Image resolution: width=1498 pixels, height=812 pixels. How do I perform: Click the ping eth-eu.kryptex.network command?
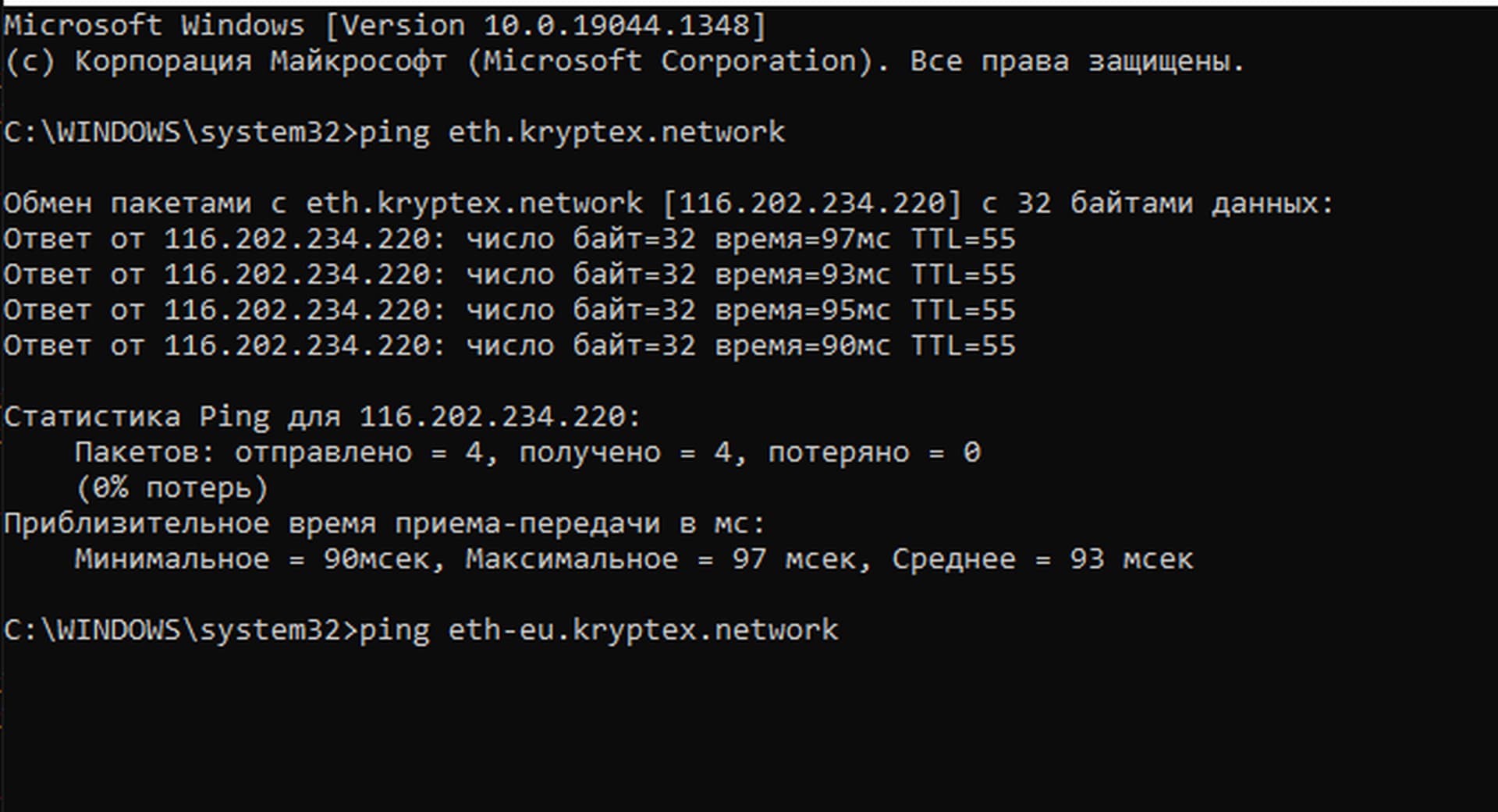pos(598,630)
